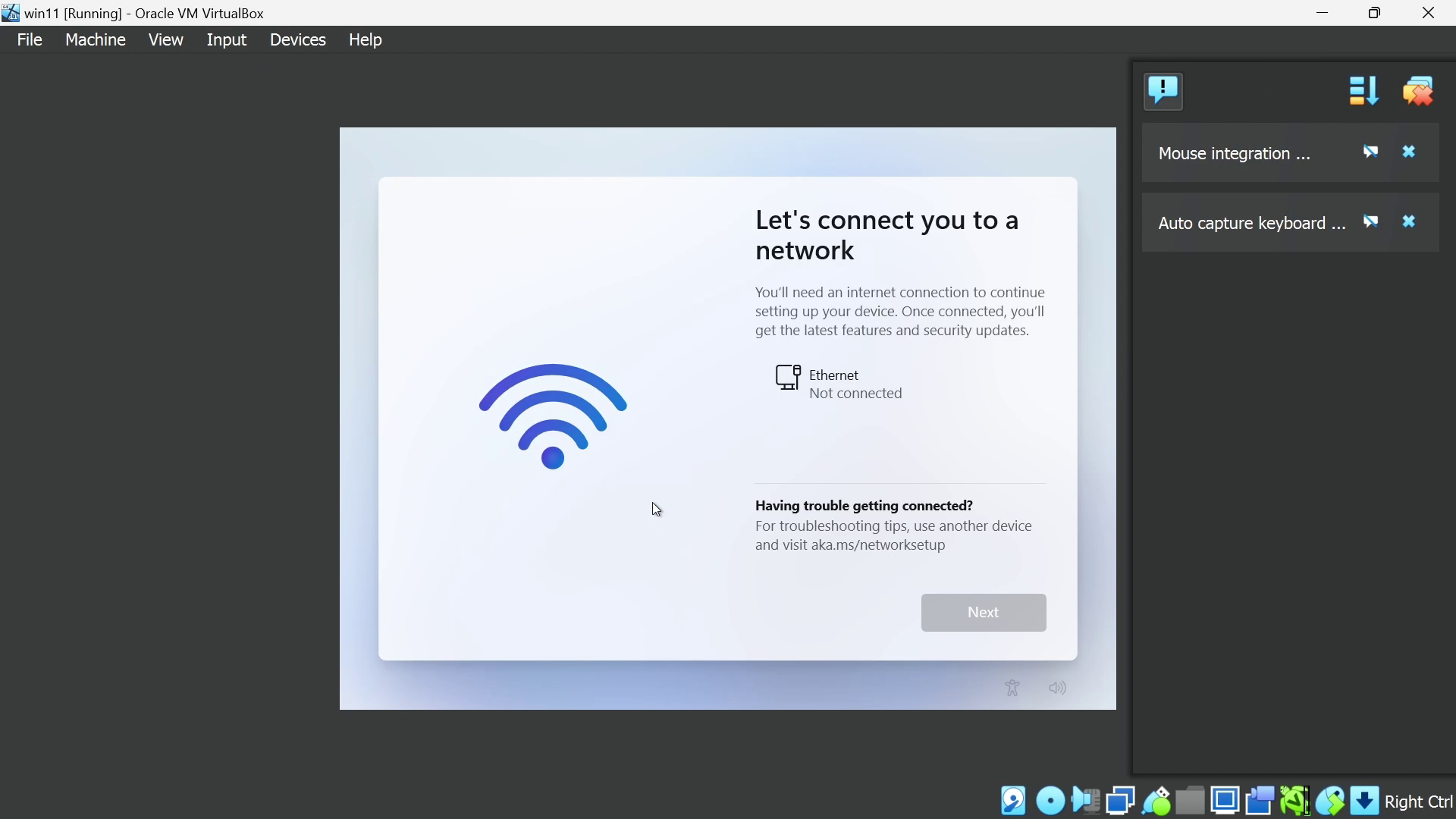Viewport: 1456px width, 819px height.
Task: Click the mouse integration status icon
Action: coord(1330,801)
